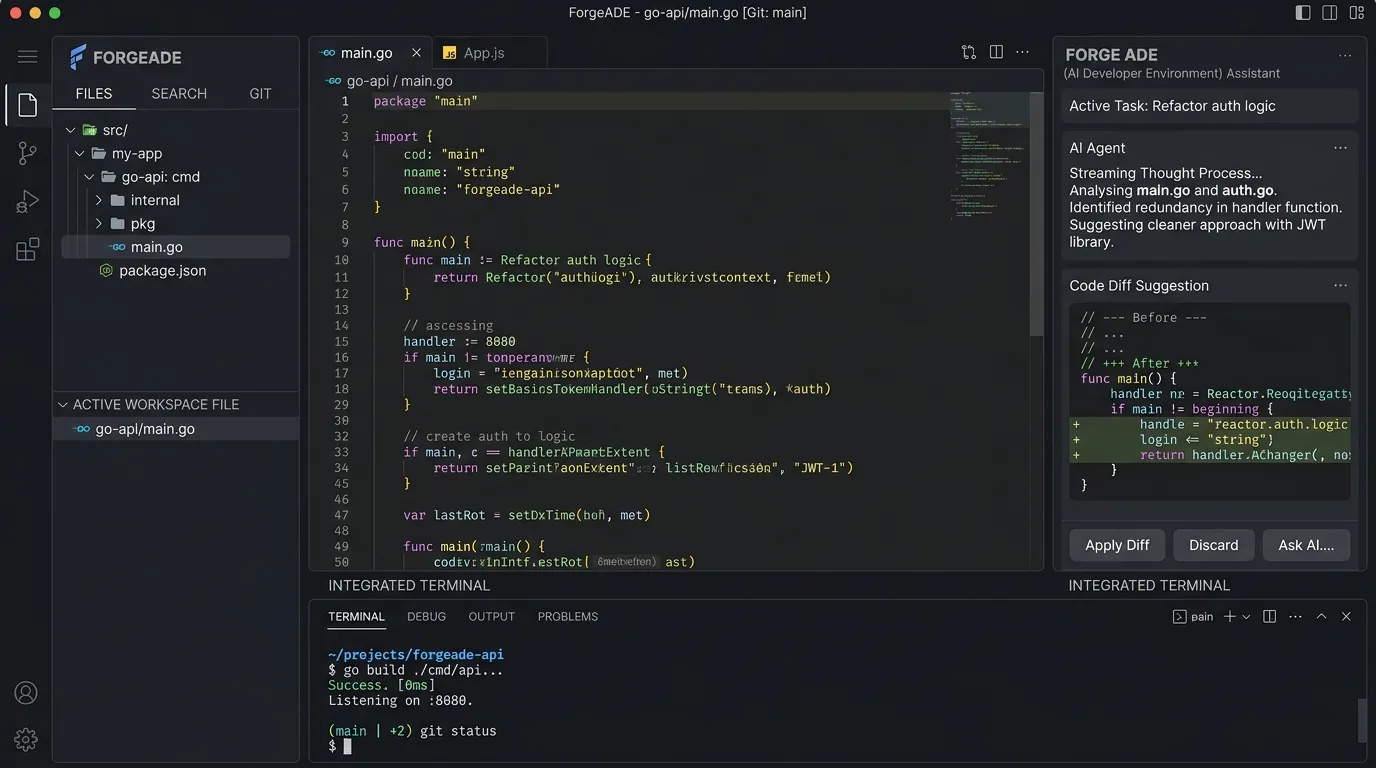The image size is (1376, 768).
Task: Open the settings gear icon
Action: (27, 740)
